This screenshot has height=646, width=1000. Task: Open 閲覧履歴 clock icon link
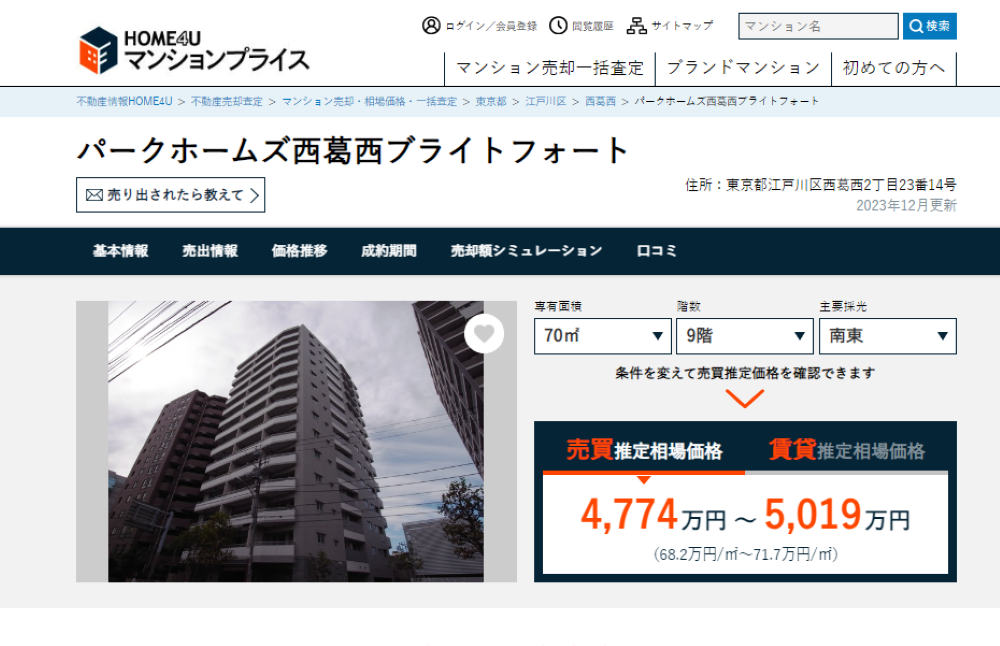tap(581, 26)
